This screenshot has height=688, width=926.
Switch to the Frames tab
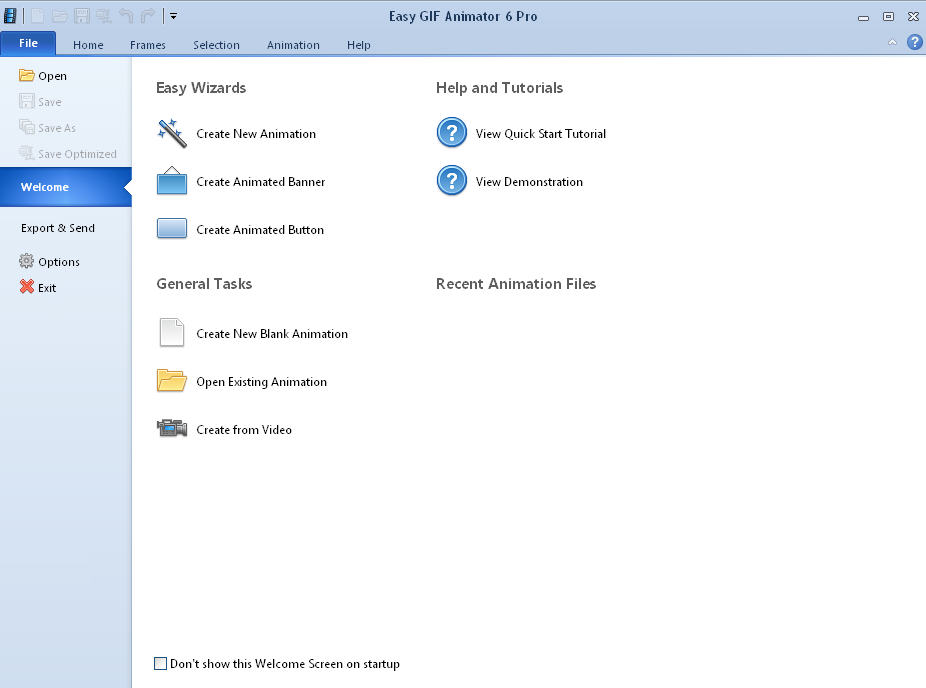point(148,45)
